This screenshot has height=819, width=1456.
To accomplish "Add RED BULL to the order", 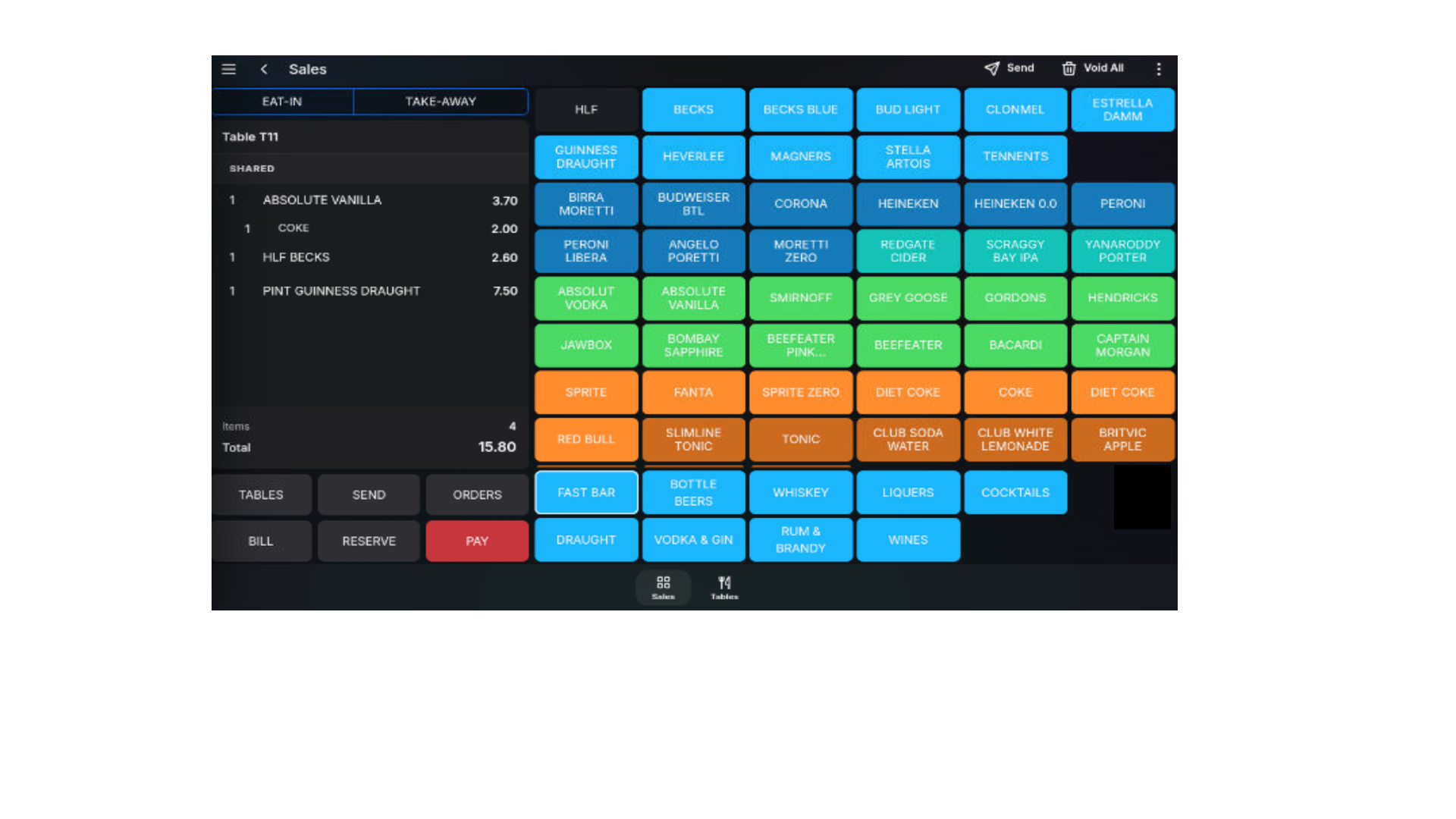I will (x=586, y=440).
